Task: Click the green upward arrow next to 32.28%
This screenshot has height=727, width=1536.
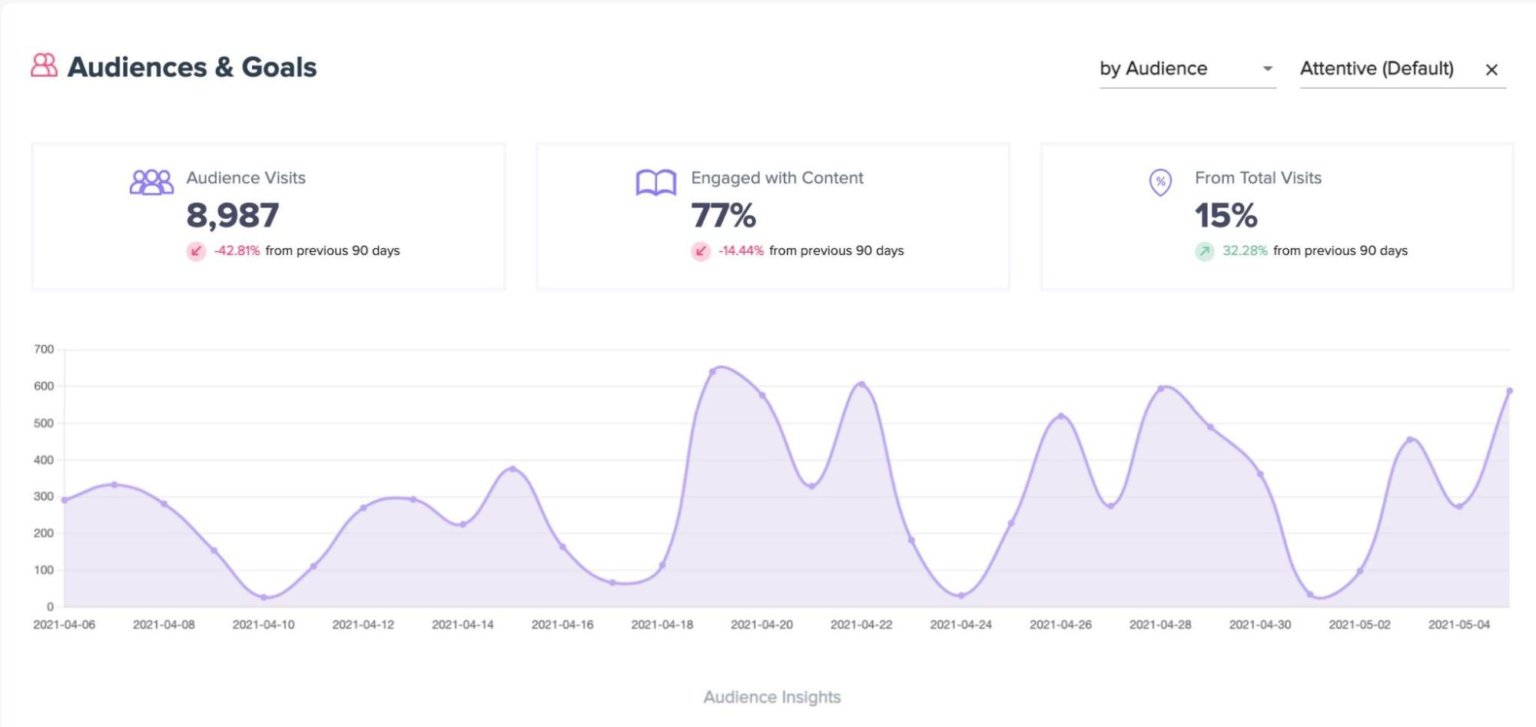Action: tap(1204, 251)
